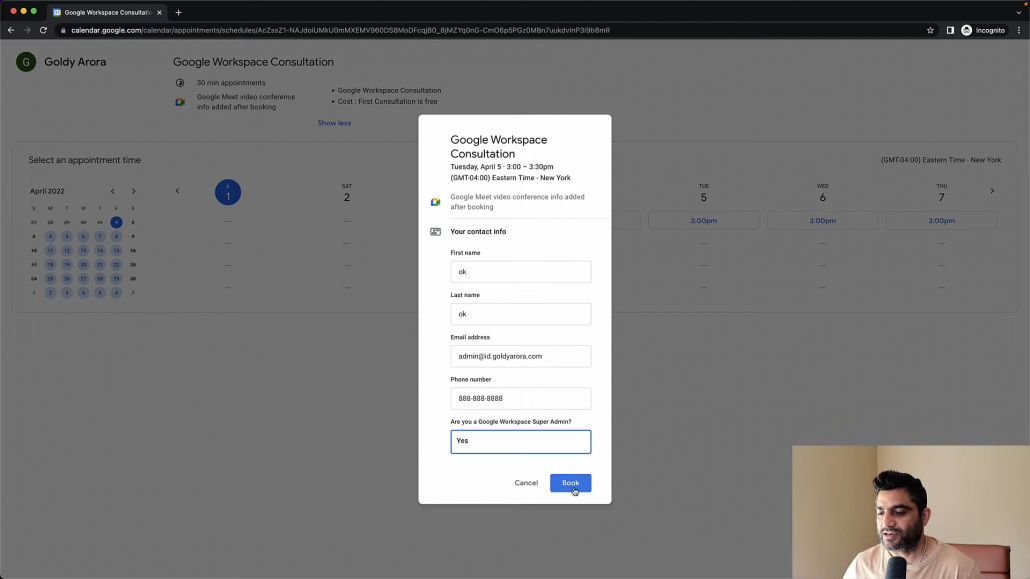1030x579 pixels.
Task: Select Thursday 7 3:00pm slot
Action: point(941,221)
